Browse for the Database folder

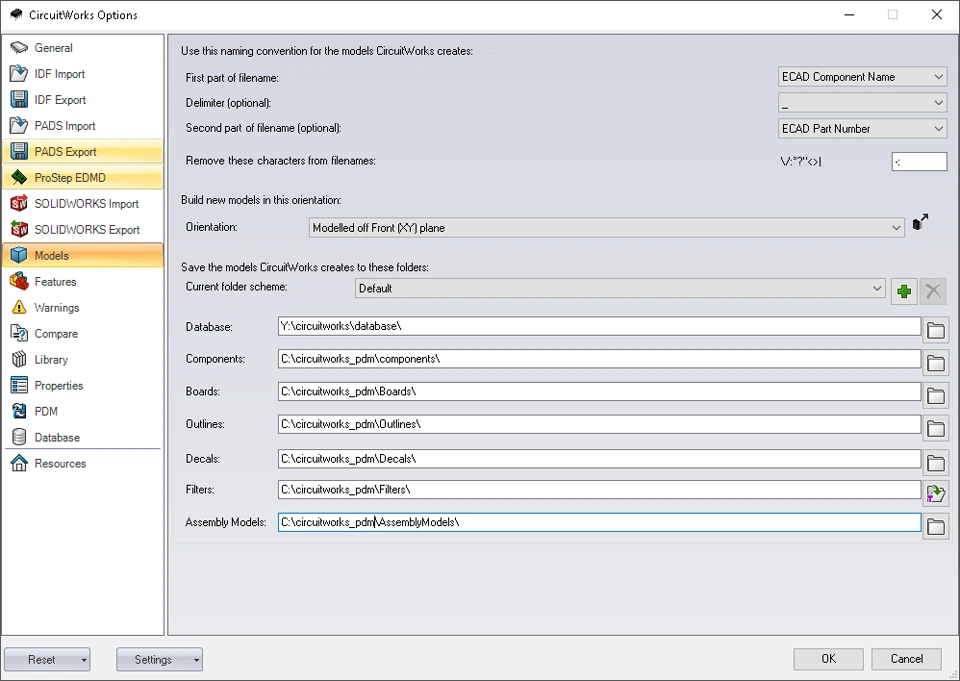click(x=936, y=330)
